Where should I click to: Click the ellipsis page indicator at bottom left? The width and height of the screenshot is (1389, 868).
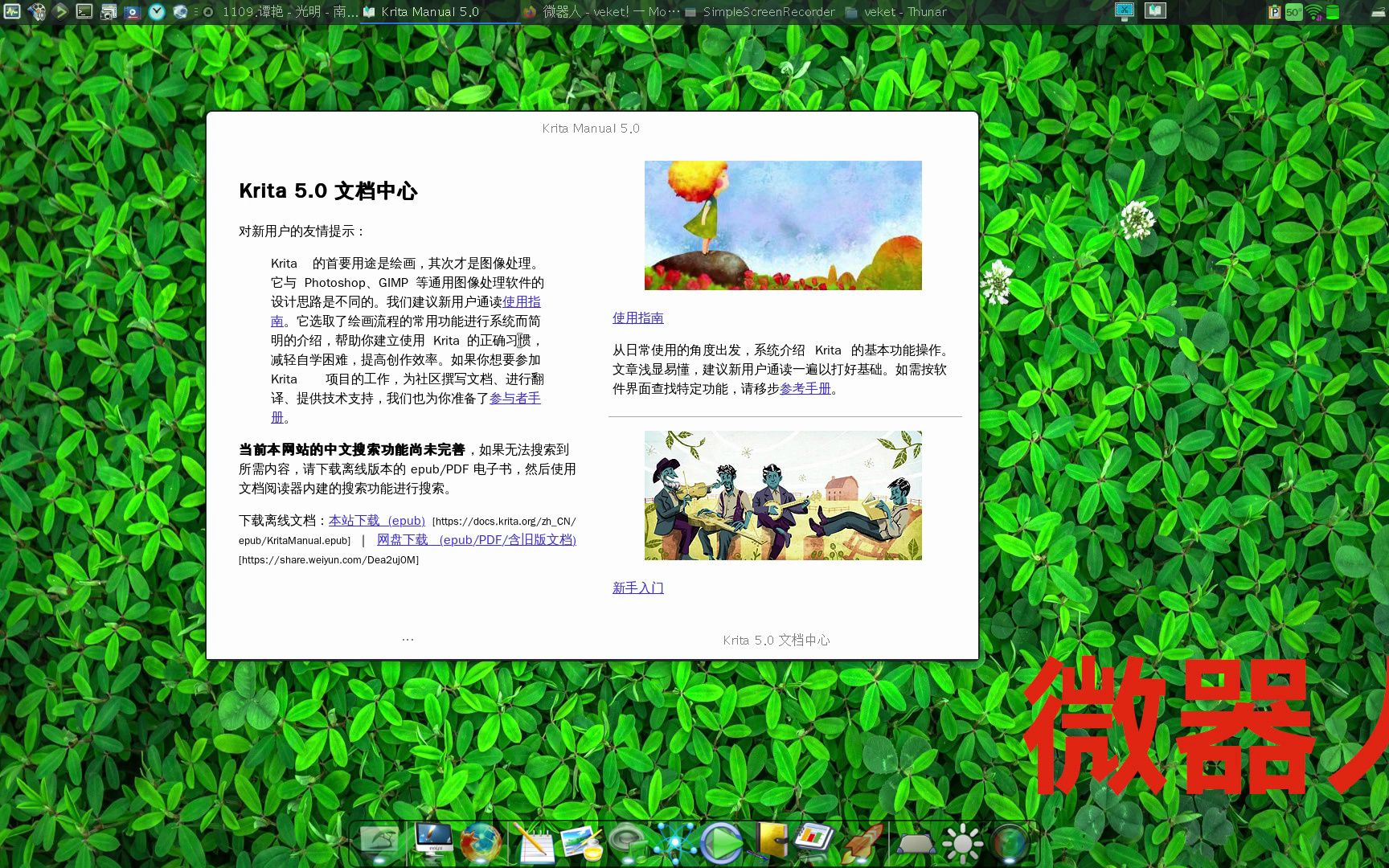(x=408, y=640)
